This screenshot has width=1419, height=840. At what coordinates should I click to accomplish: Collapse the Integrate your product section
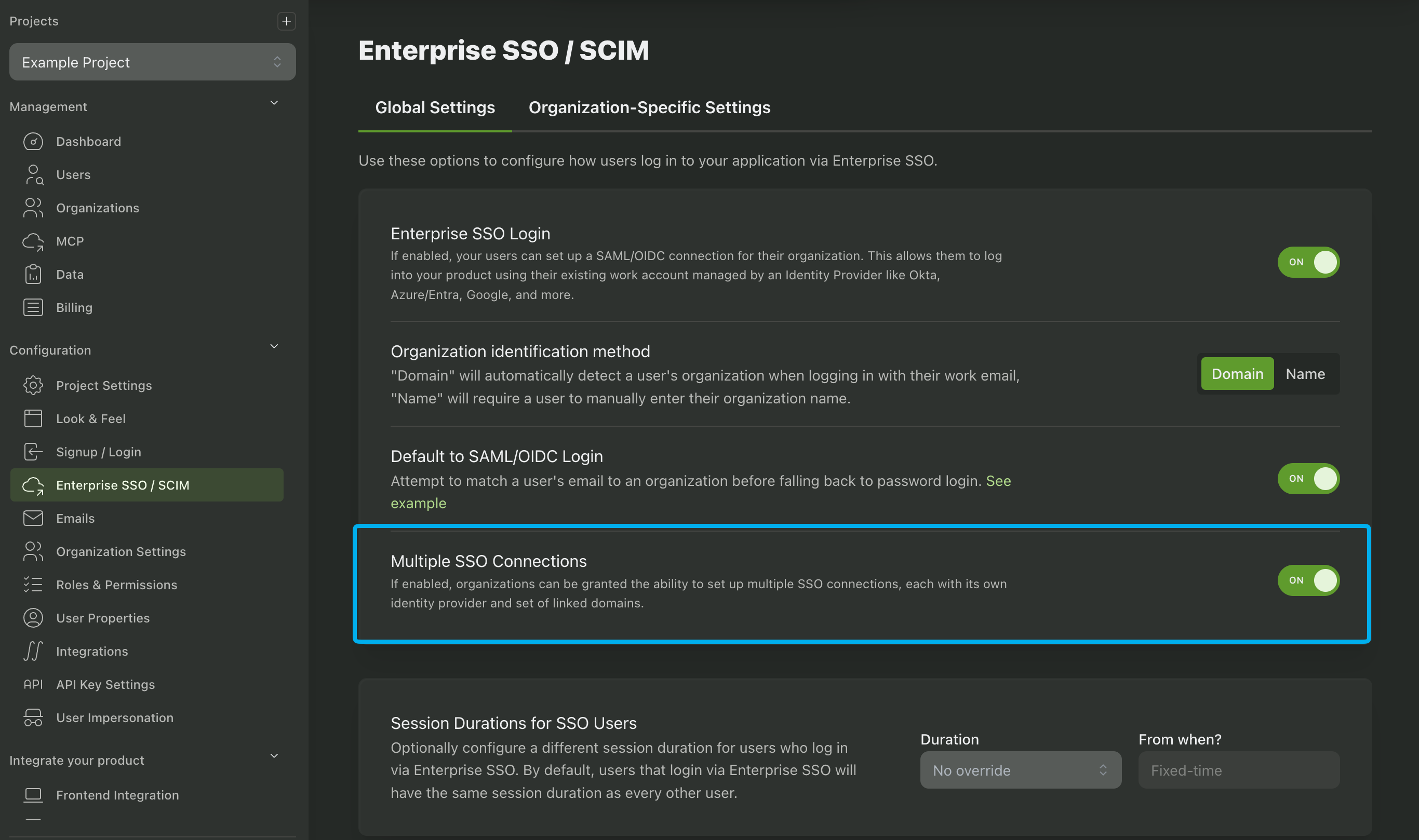pyautogui.click(x=274, y=756)
